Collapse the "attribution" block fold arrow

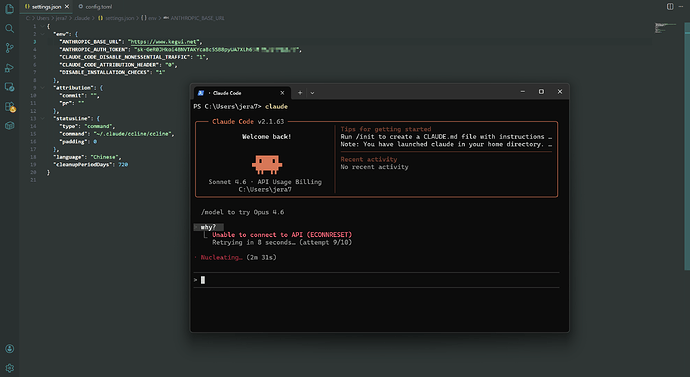click(x=43, y=88)
